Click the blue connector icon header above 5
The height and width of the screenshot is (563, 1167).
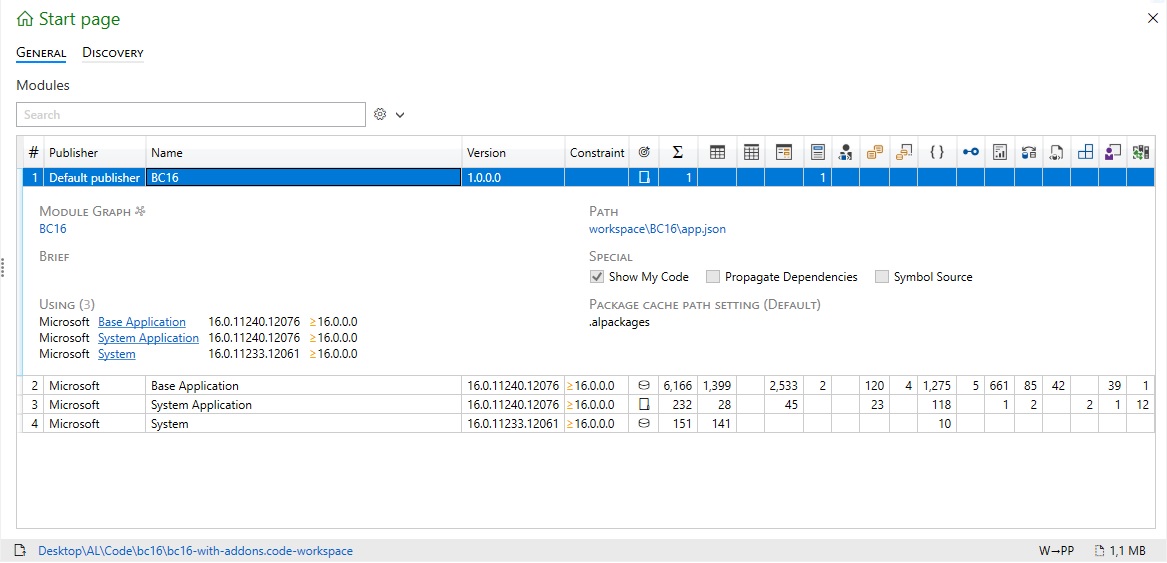971,152
